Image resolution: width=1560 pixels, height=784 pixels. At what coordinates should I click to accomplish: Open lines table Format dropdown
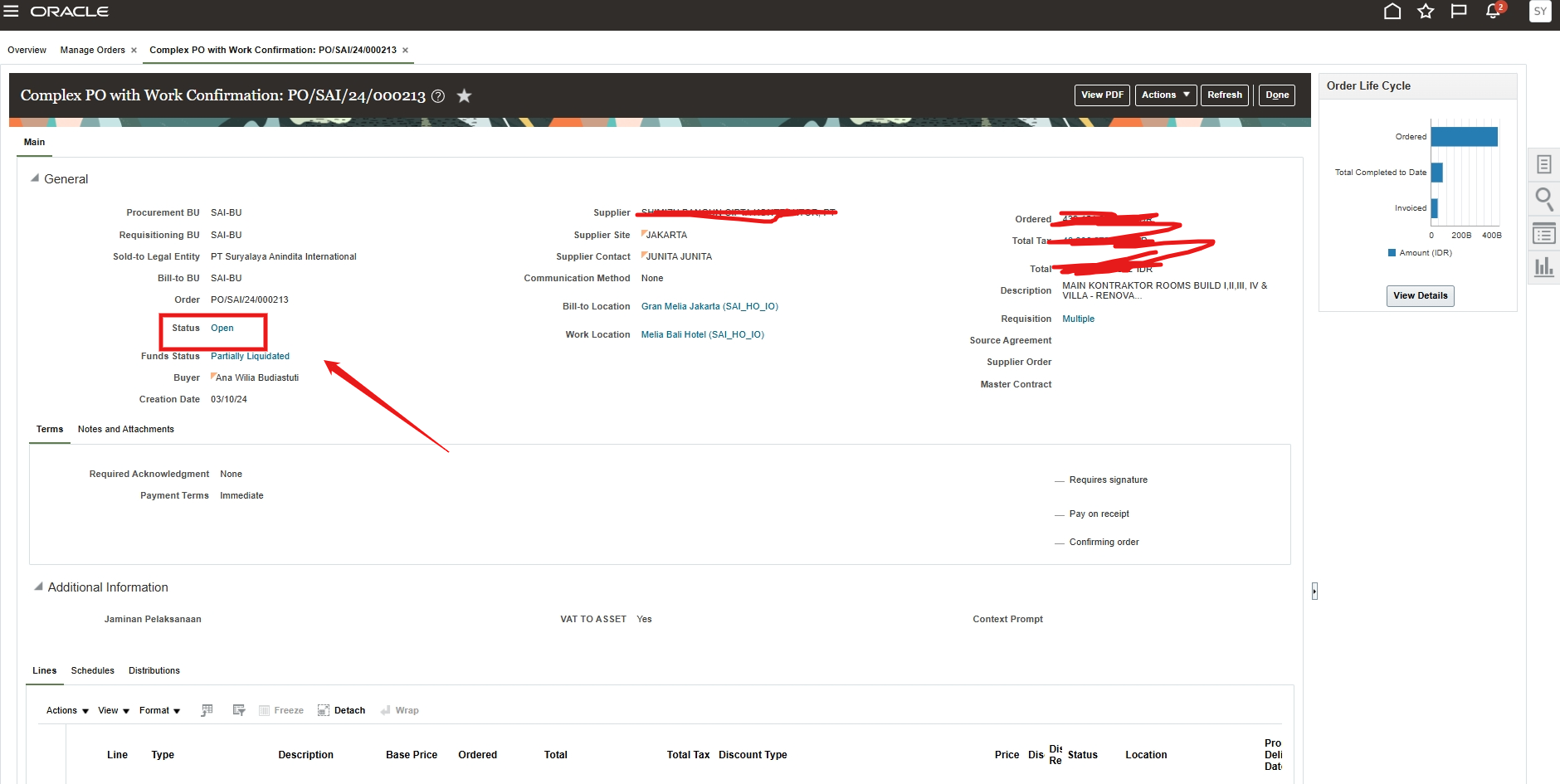coord(159,711)
